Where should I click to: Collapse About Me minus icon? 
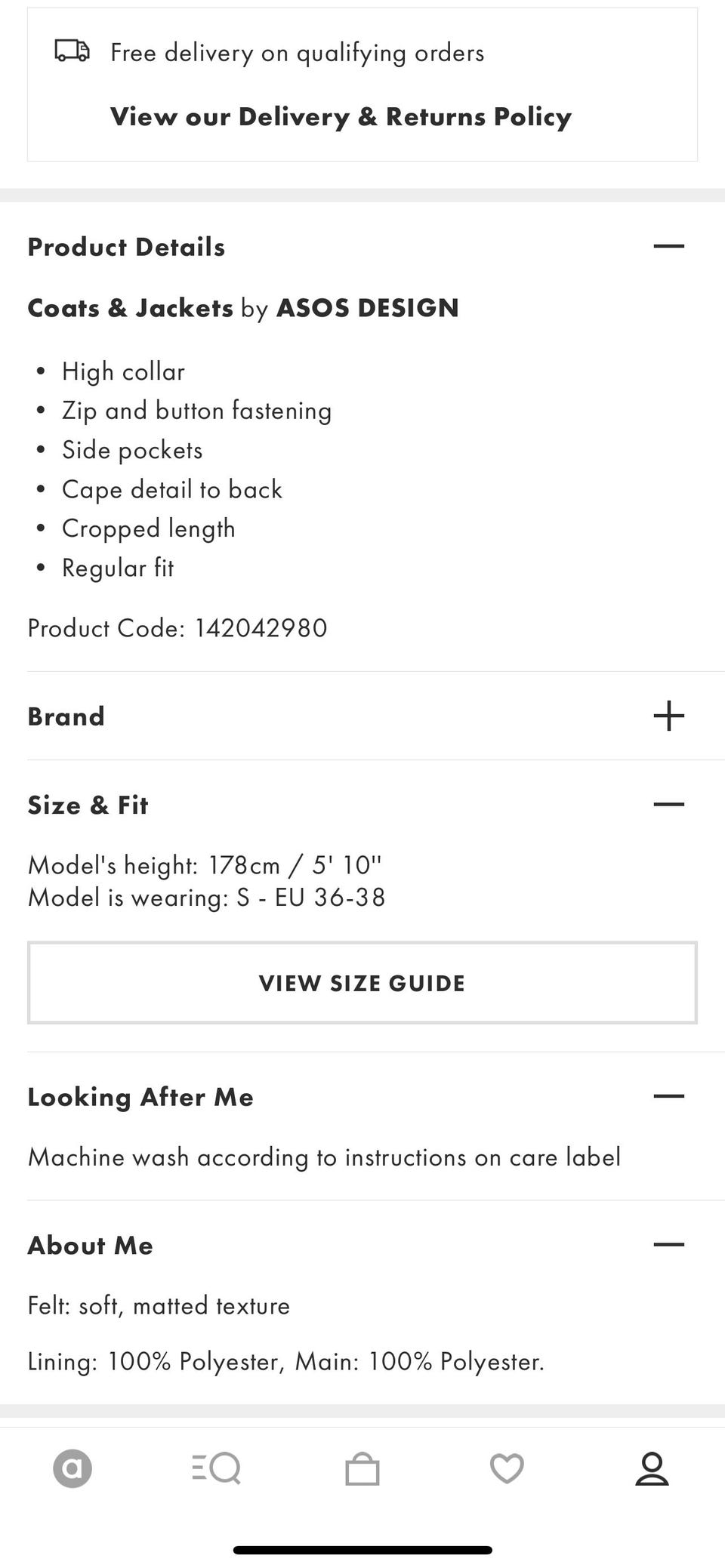point(669,1245)
